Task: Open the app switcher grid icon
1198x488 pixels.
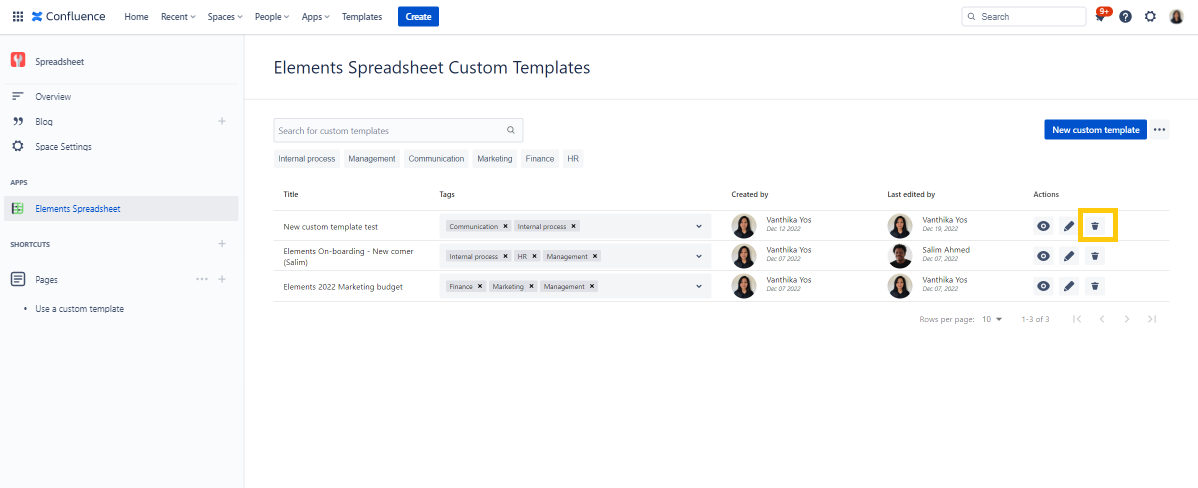Action: click(17, 17)
